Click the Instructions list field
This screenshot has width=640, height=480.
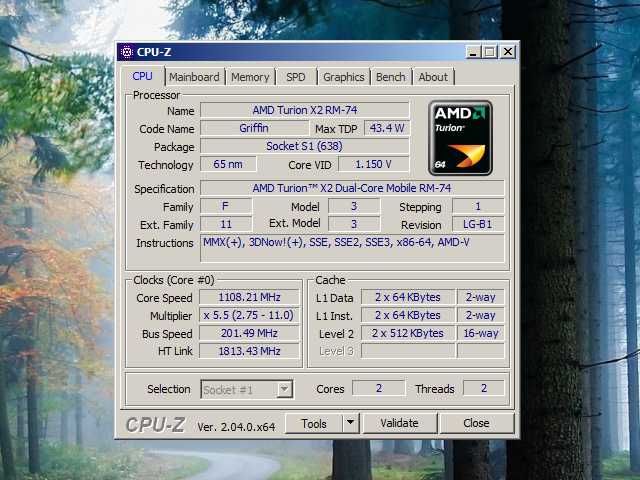(x=352, y=248)
